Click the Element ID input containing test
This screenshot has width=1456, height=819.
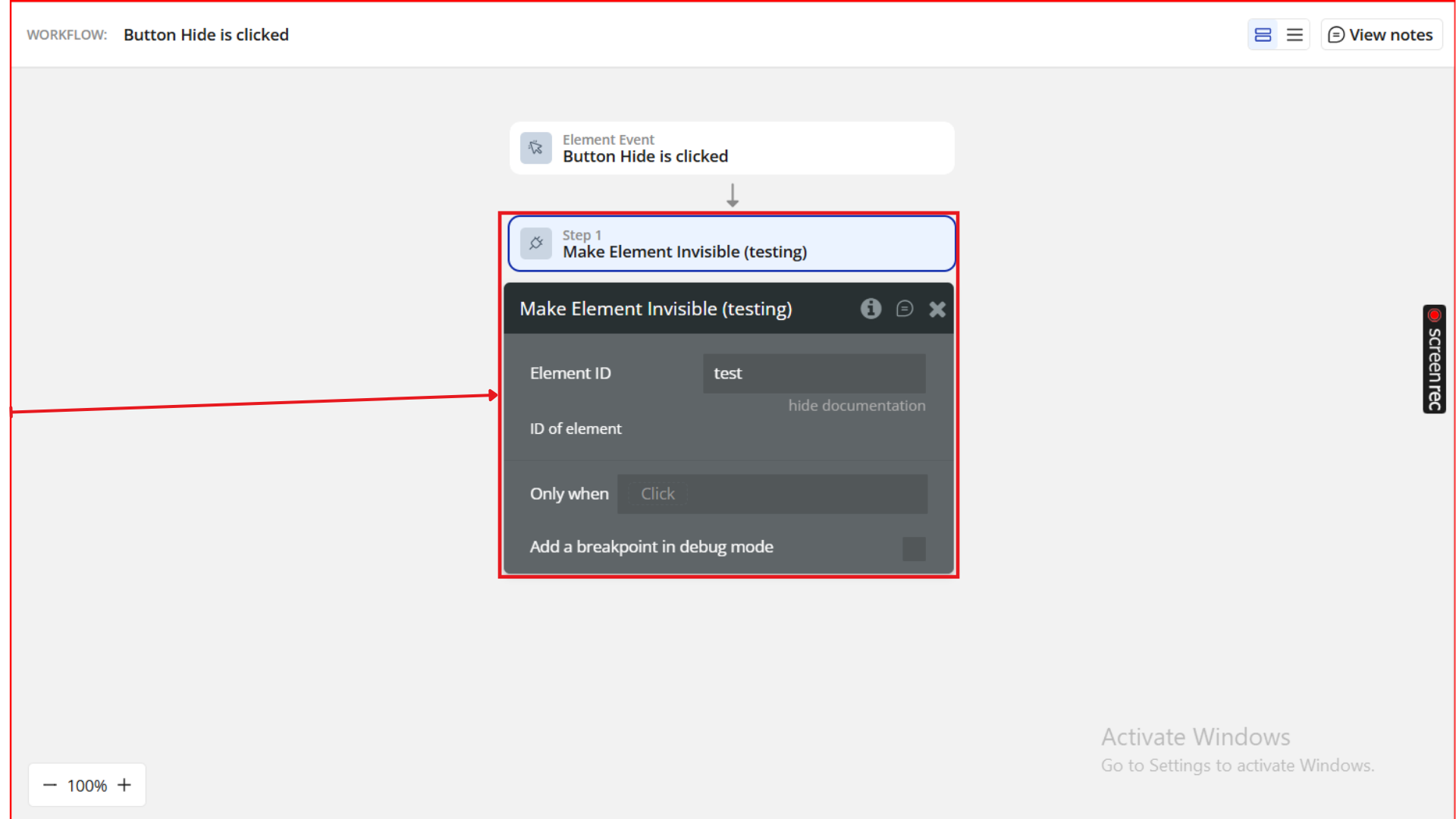pyautogui.click(x=814, y=373)
